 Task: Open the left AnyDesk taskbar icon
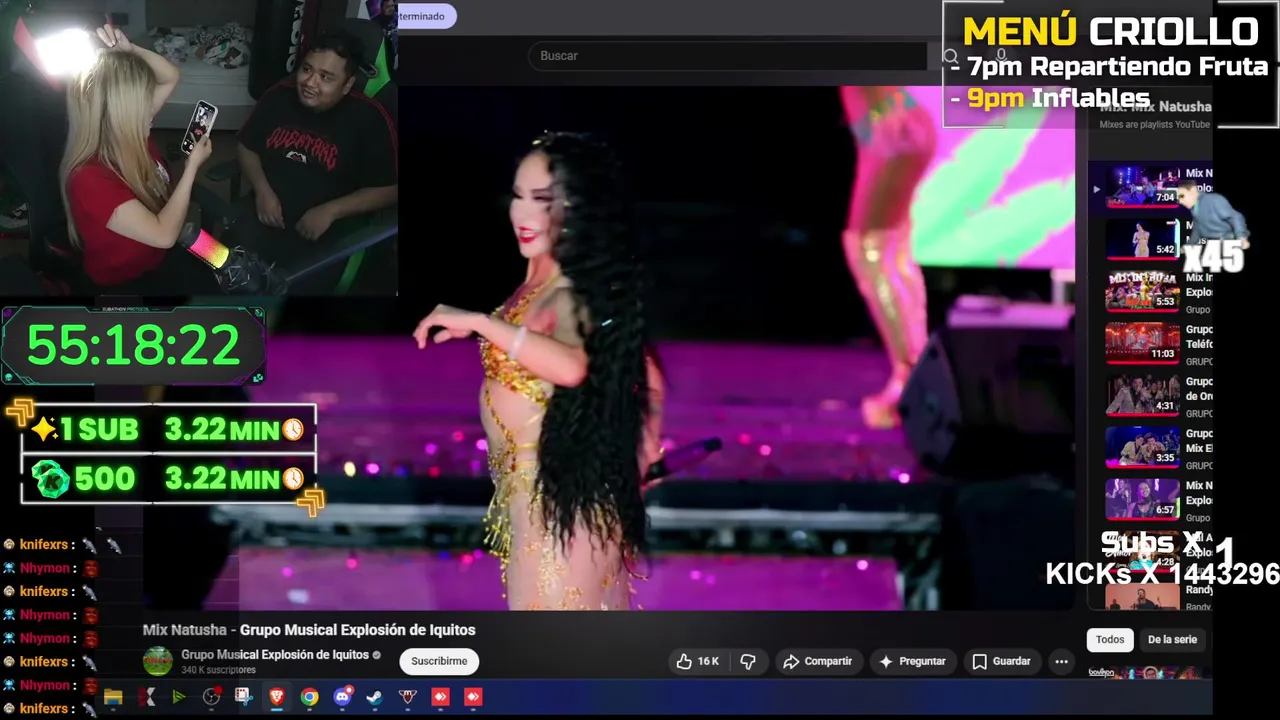(440, 697)
